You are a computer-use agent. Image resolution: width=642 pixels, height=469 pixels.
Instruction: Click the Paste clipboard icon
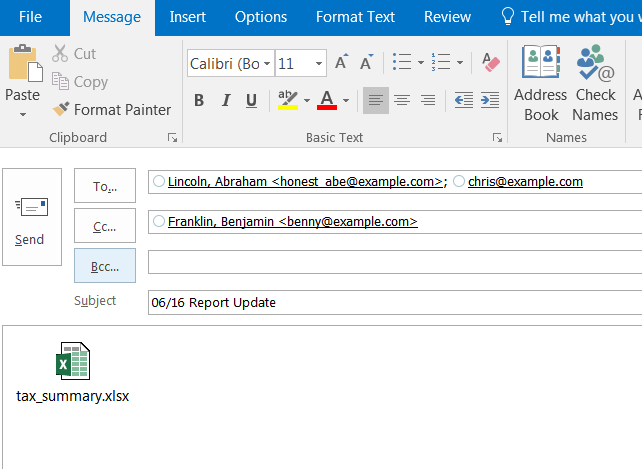click(26, 63)
